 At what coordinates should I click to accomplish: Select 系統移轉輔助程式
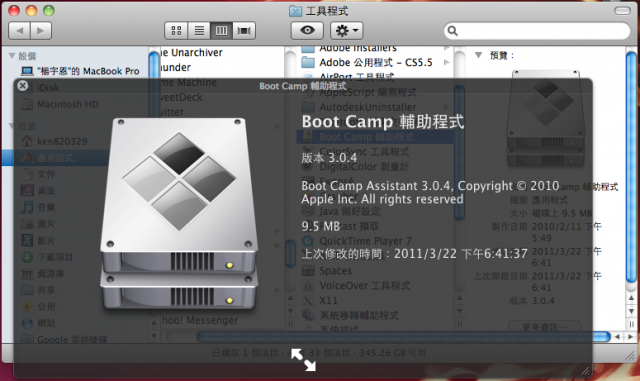click(350, 315)
